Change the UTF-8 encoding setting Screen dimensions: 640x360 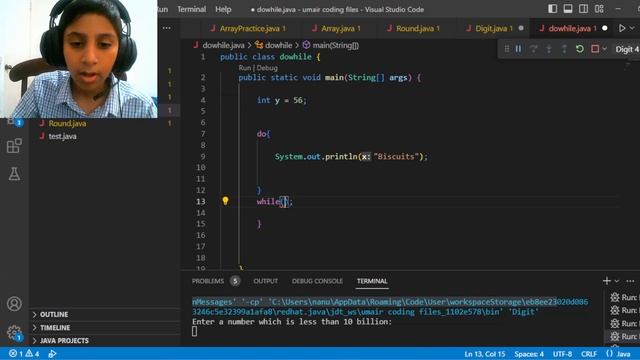click(x=562, y=353)
